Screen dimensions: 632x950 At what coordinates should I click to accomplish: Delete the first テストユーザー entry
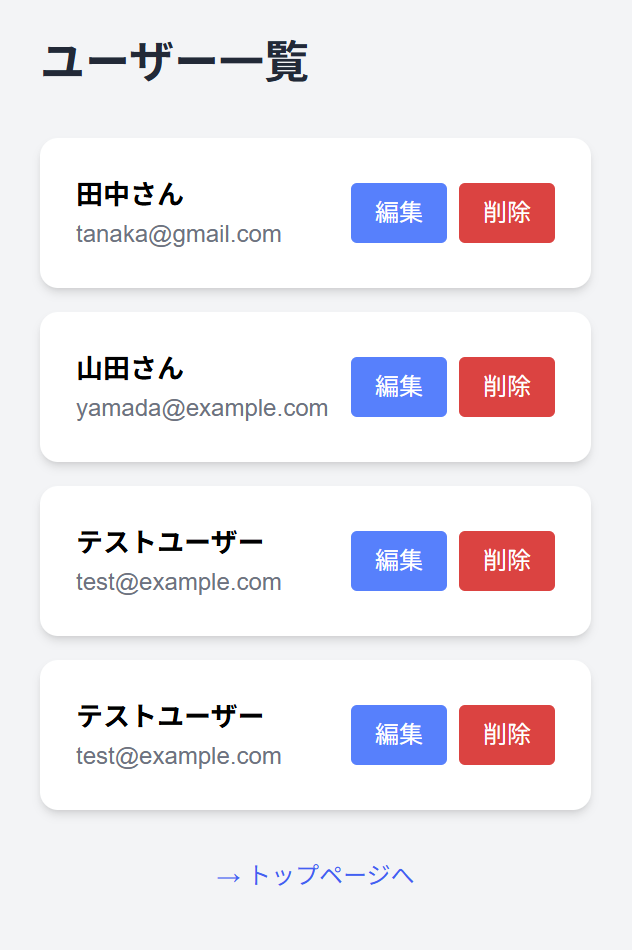pyautogui.click(x=506, y=561)
